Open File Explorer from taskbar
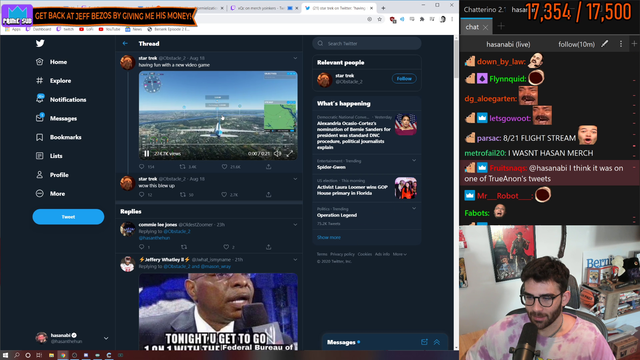640x360 pixels. click(x=51, y=355)
